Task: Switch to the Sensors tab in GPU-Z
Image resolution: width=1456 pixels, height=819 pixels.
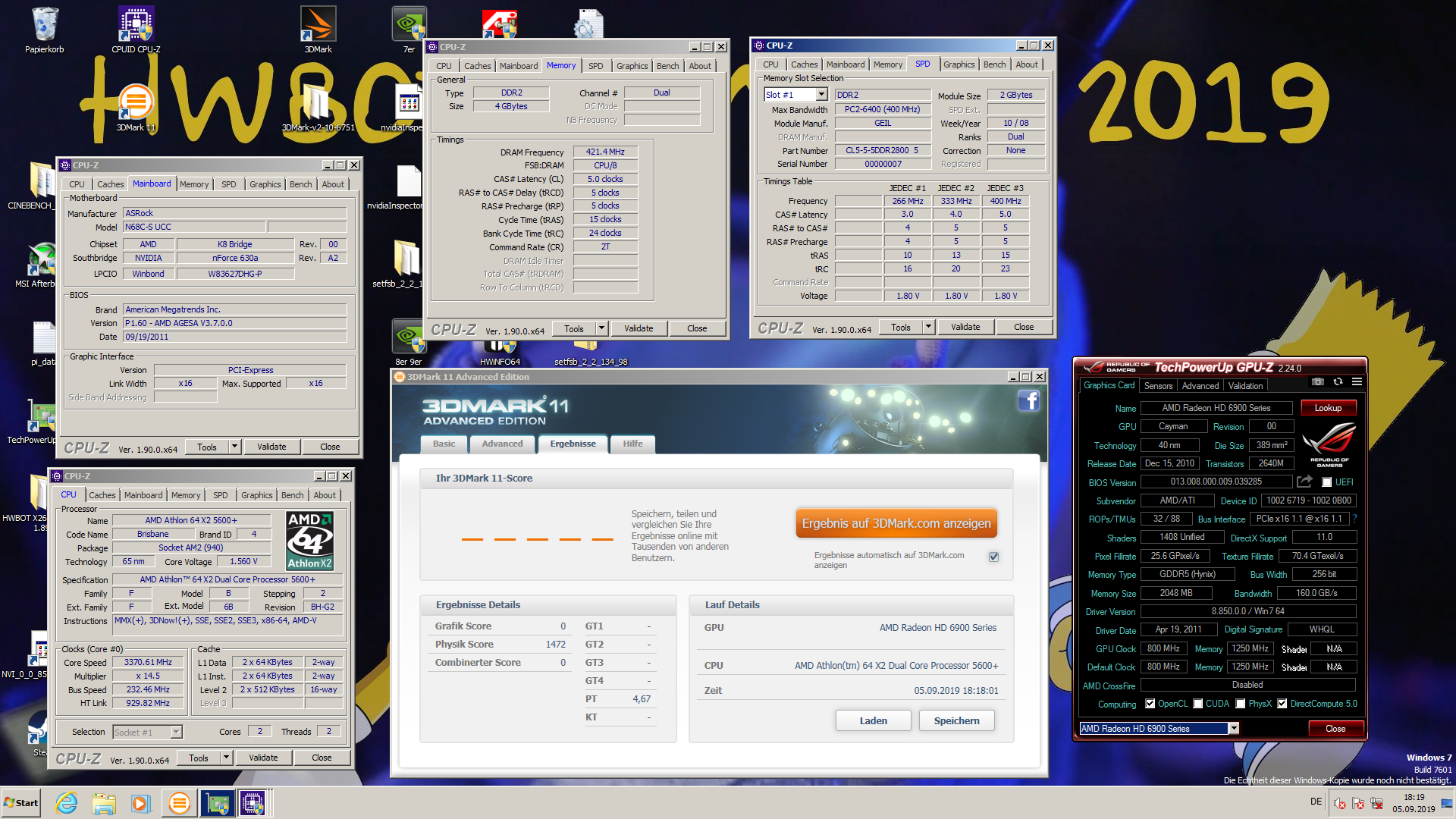Action: [1158, 386]
